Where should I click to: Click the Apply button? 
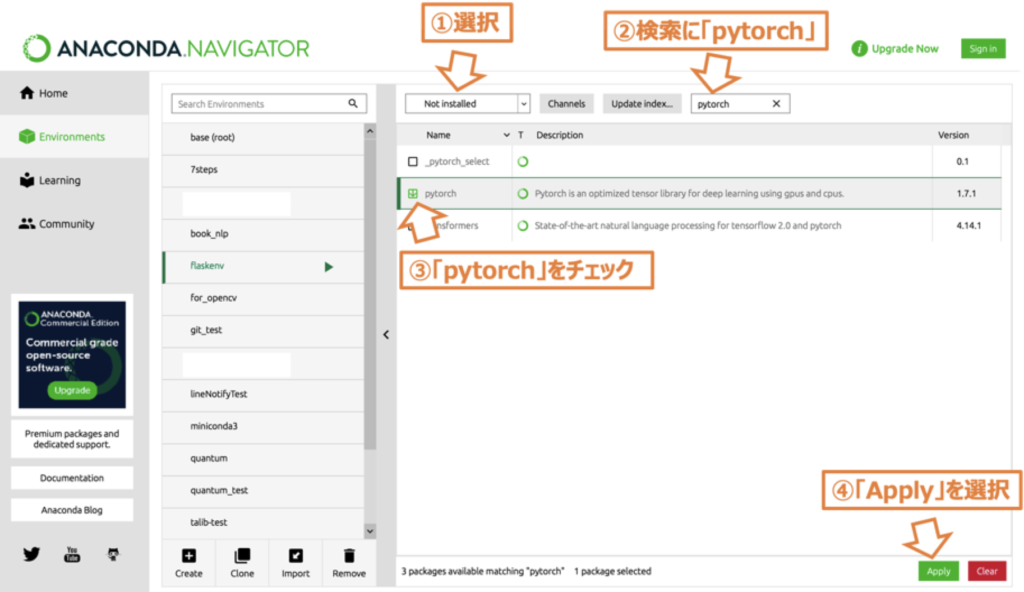[938, 571]
